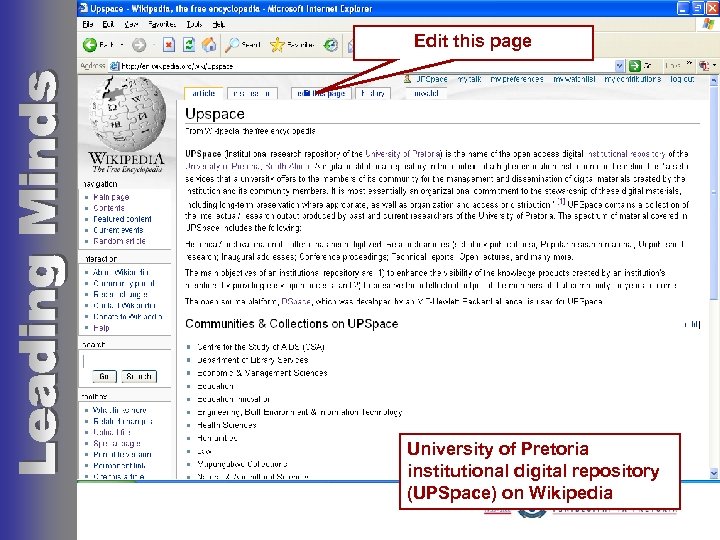Click the log out link
720x540 pixels.
pos(682,79)
